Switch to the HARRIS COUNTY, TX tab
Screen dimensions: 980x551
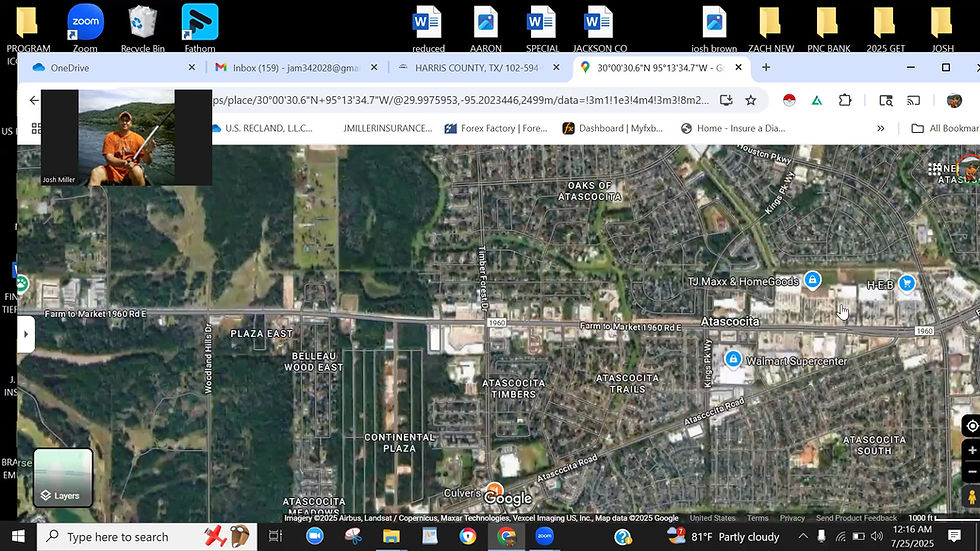pyautogui.click(x=478, y=67)
